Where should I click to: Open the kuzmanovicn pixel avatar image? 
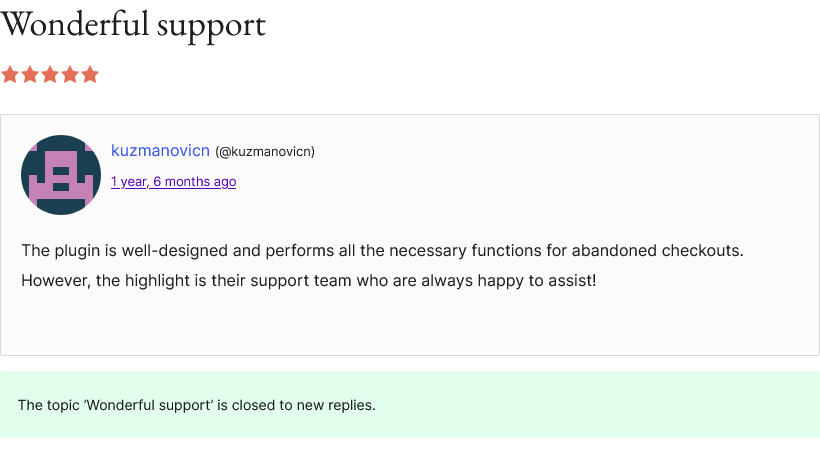point(61,175)
